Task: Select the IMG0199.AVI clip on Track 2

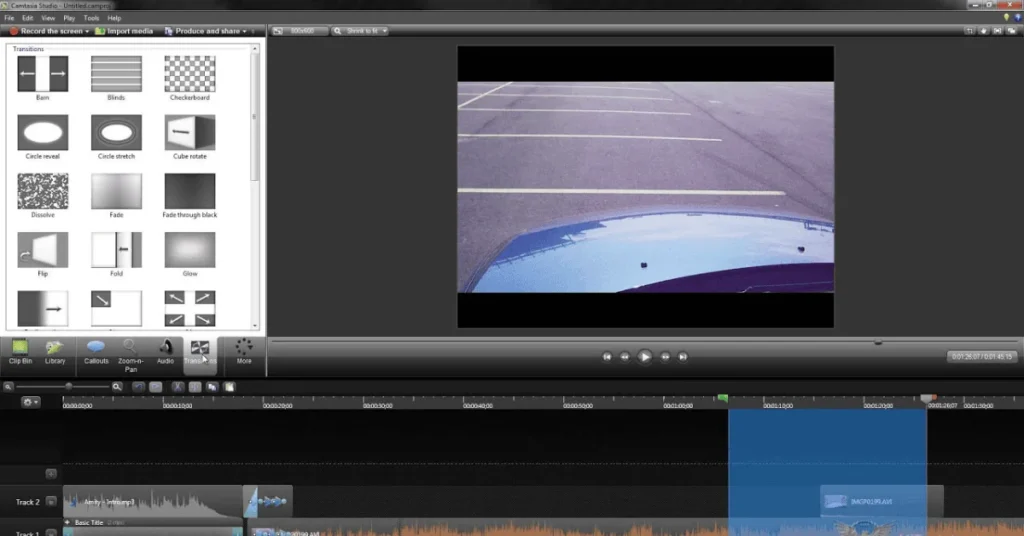Action: (882, 501)
